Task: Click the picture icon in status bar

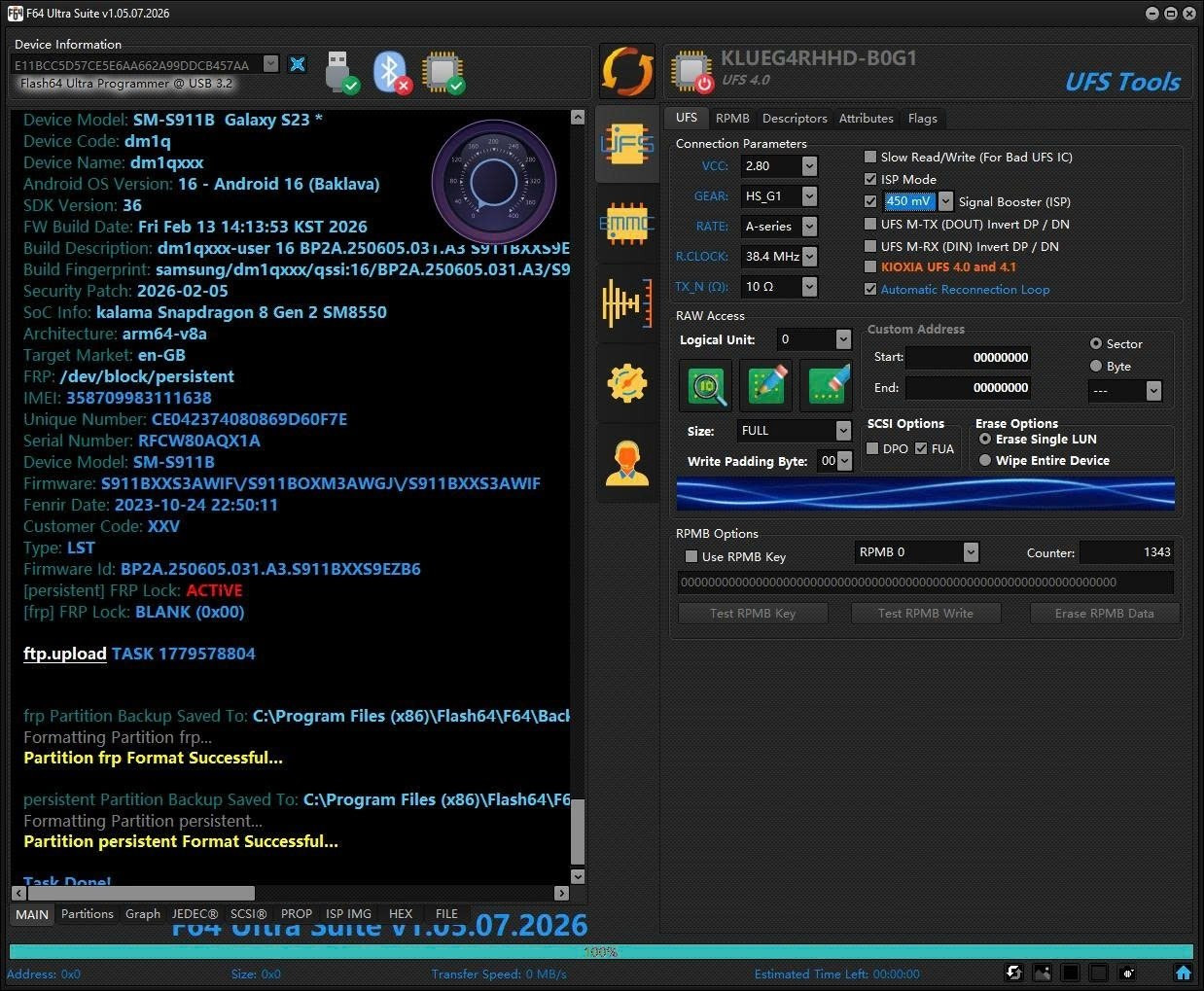Action: tap(1043, 973)
